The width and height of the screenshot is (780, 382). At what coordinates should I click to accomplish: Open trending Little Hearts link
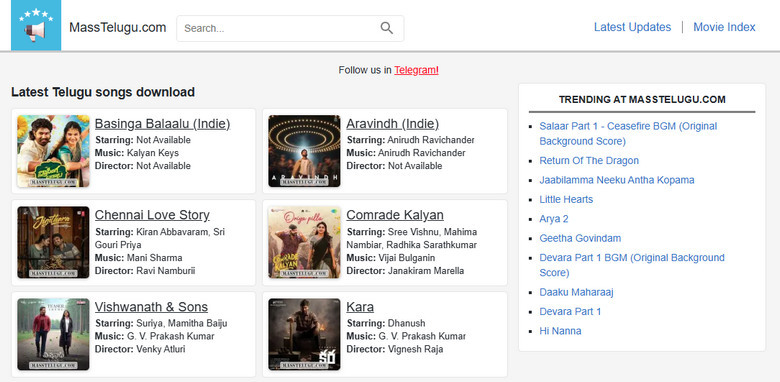(x=566, y=199)
